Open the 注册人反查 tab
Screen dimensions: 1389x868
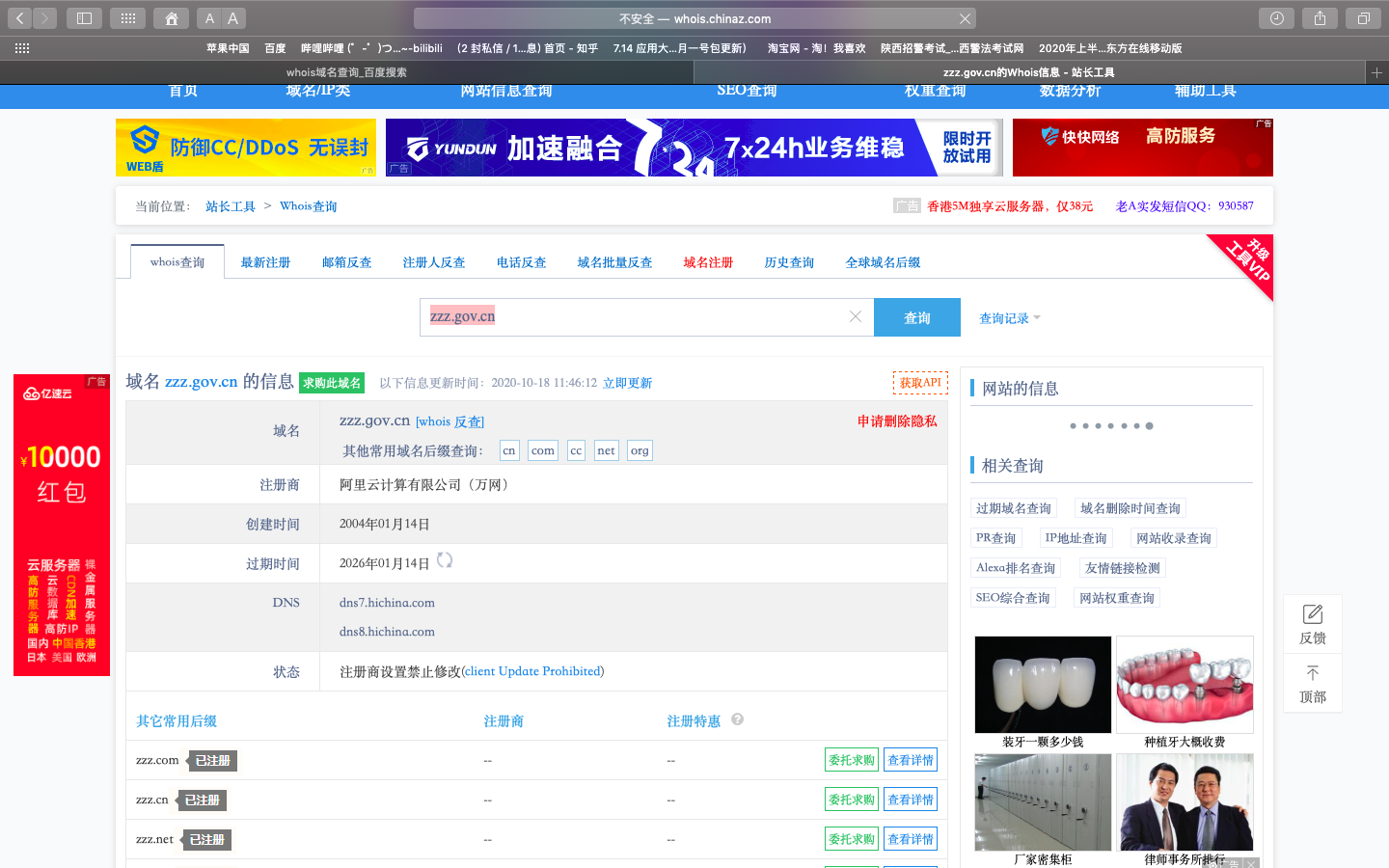(434, 262)
